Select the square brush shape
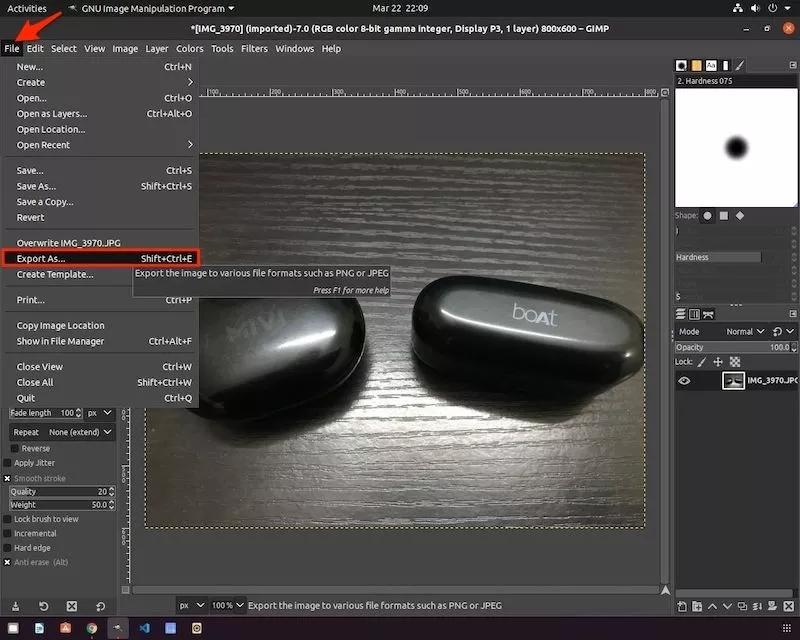This screenshot has height=640, width=800. (723, 216)
